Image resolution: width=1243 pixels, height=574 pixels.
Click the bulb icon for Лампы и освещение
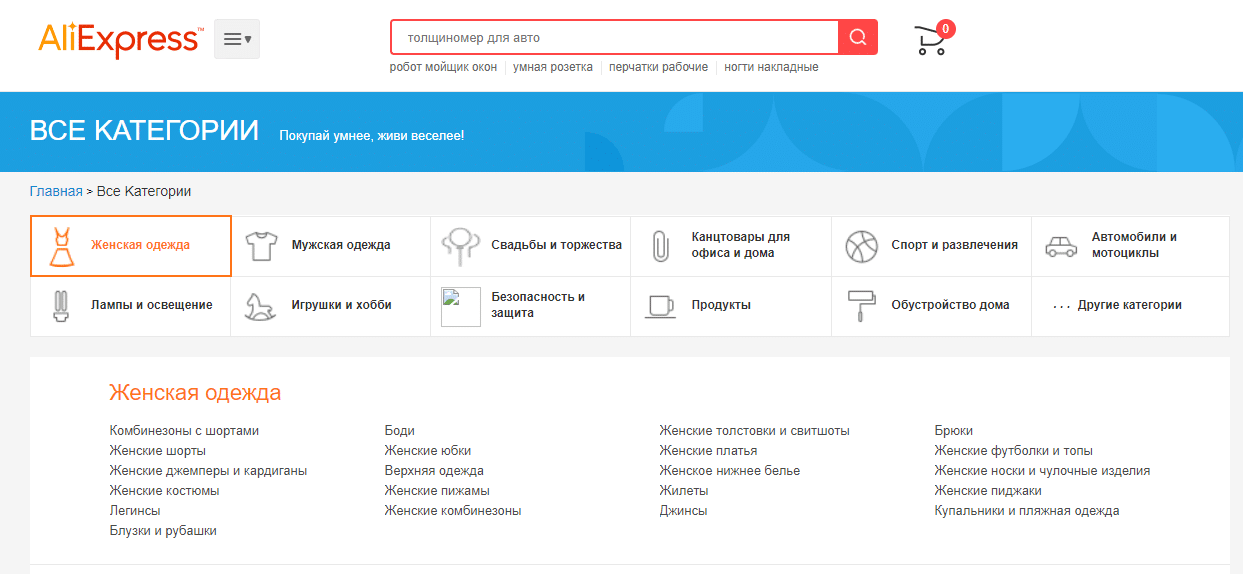click(x=60, y=306)
